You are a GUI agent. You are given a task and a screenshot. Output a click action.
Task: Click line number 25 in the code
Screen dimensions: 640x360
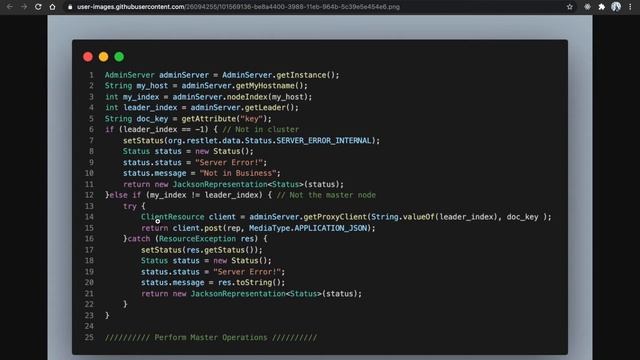point(89,338)
